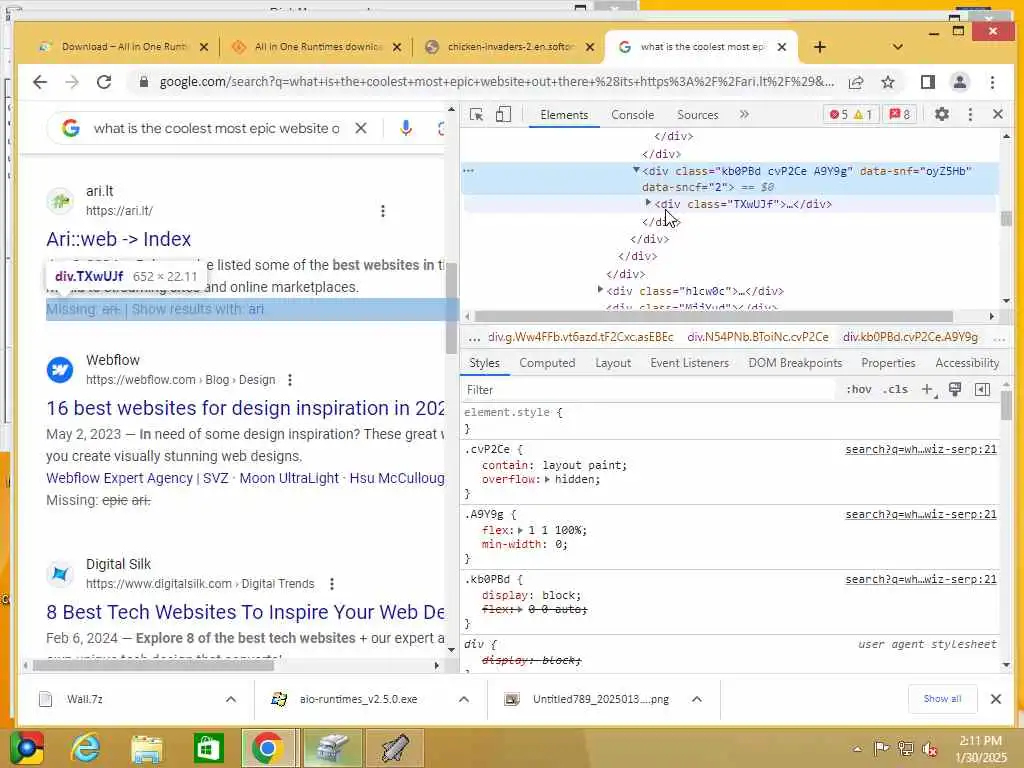This screenshot has height=768, width=1024.
Task: Open DevTools settings gear
Action: pyautogui.click(x=942, y=114)
